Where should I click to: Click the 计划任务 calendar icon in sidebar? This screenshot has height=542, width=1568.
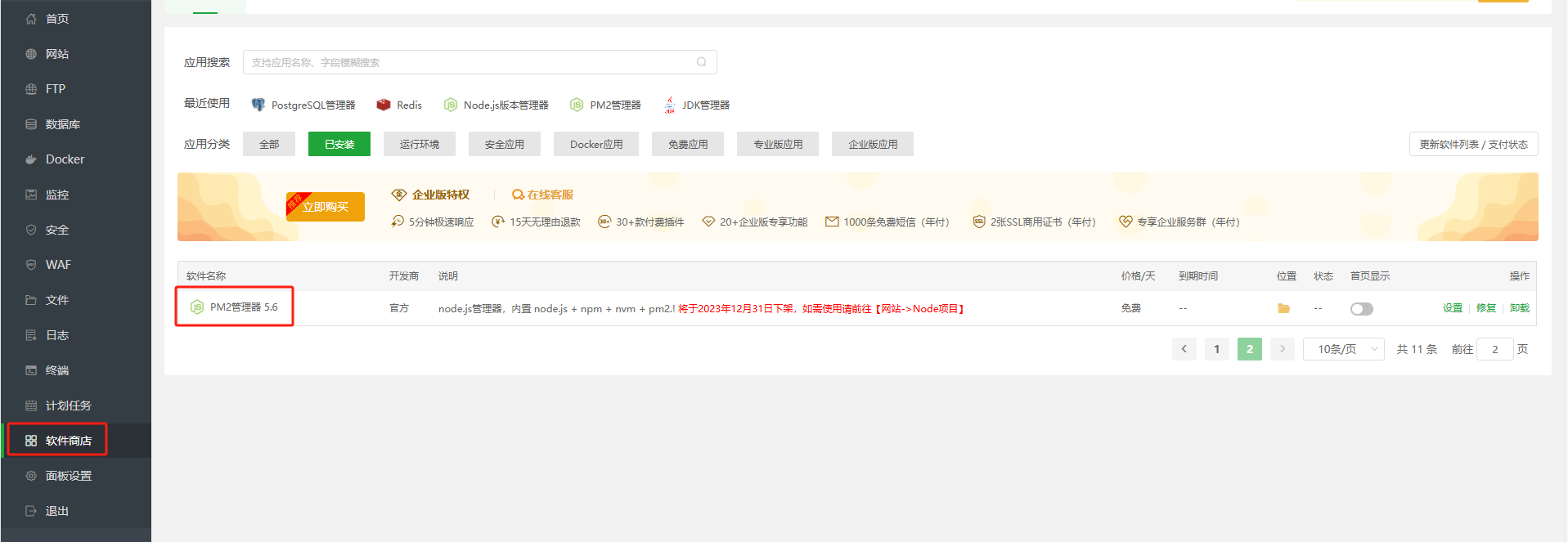click(31, 405)
